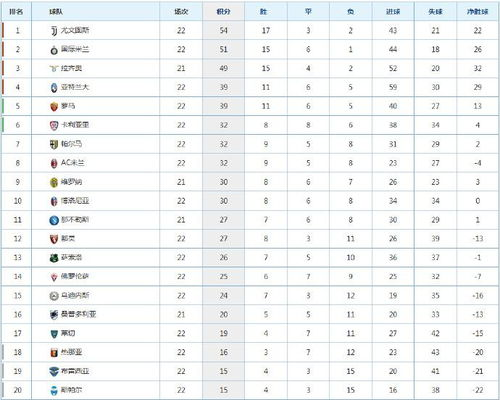Click the Napoli blue circle logo in row 11
The height and width of the screenshot is (400, 500).
(54, 220)
